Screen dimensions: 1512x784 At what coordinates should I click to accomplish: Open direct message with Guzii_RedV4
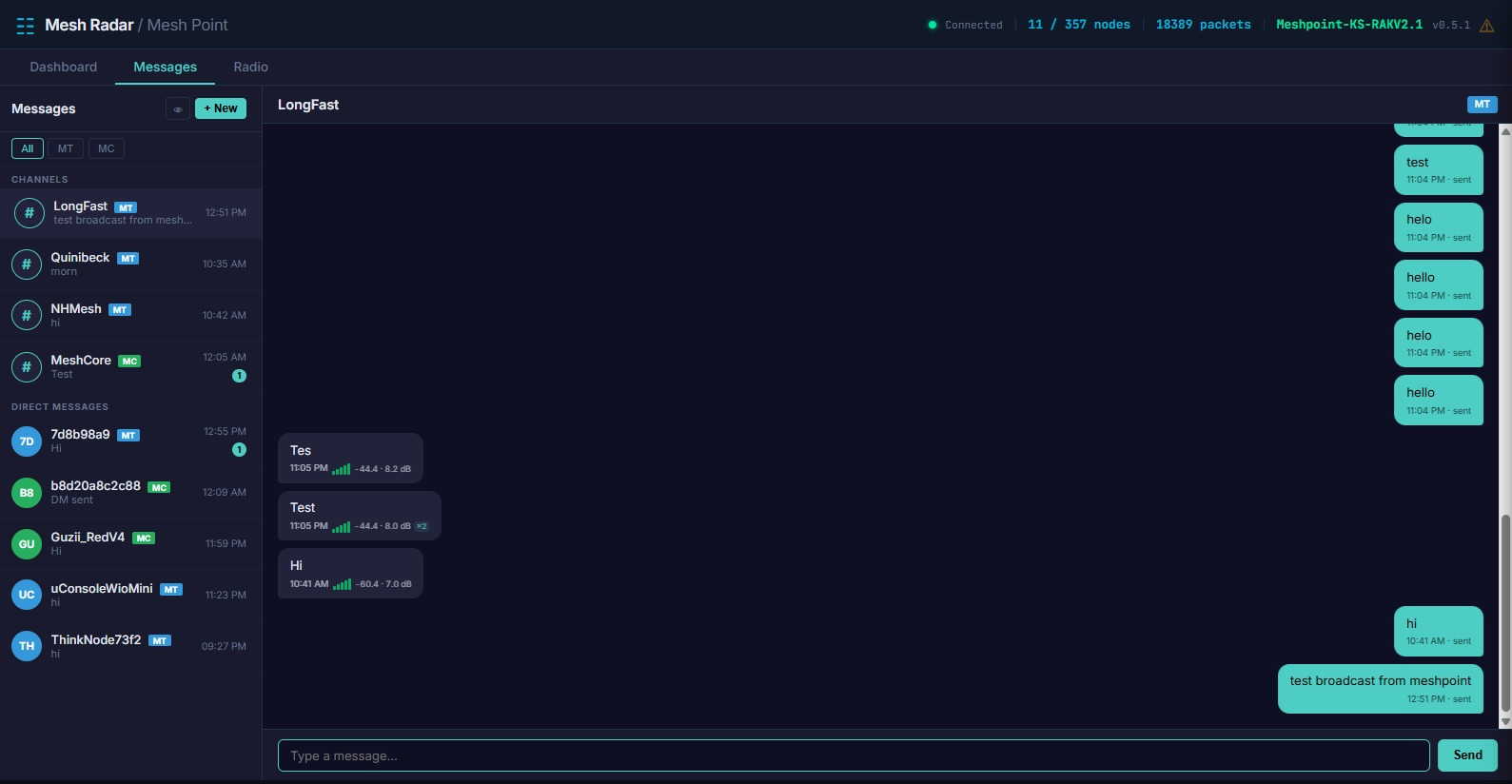point(130,544)
